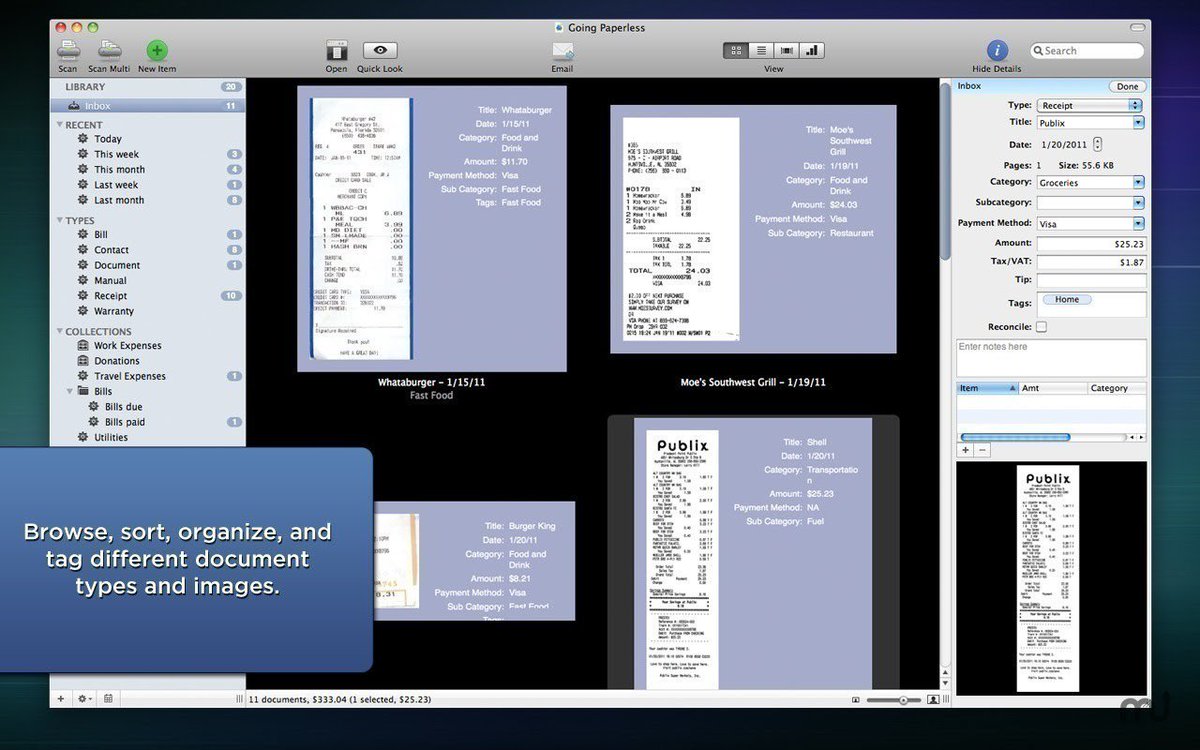This screenshot has width=1200, height=750.
Task: Collapse the Bills folder in sidebar
Action: (71, 391)
